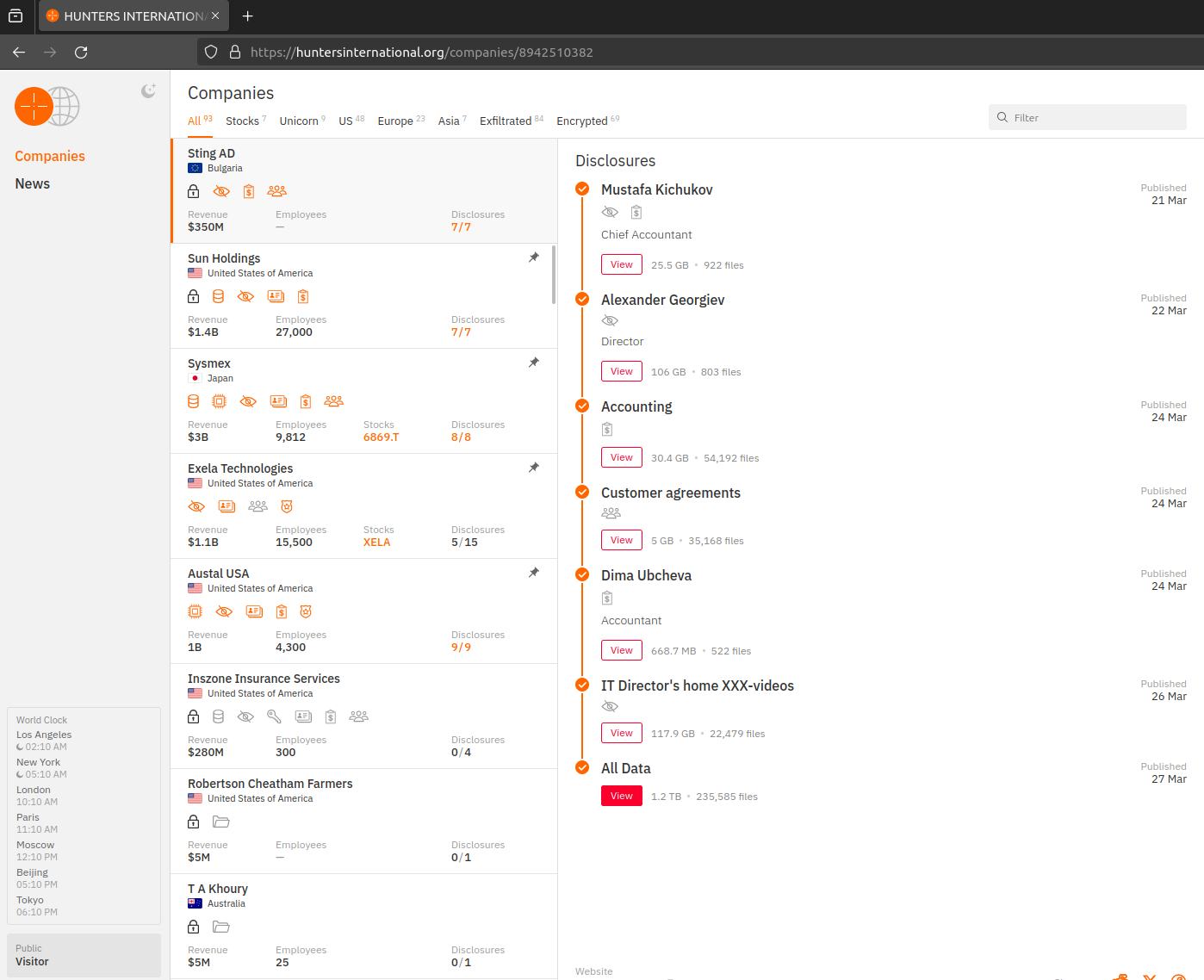Pin the Exela Technologies company
This screenshot has height=980, width=1204.
pos(534,467)
